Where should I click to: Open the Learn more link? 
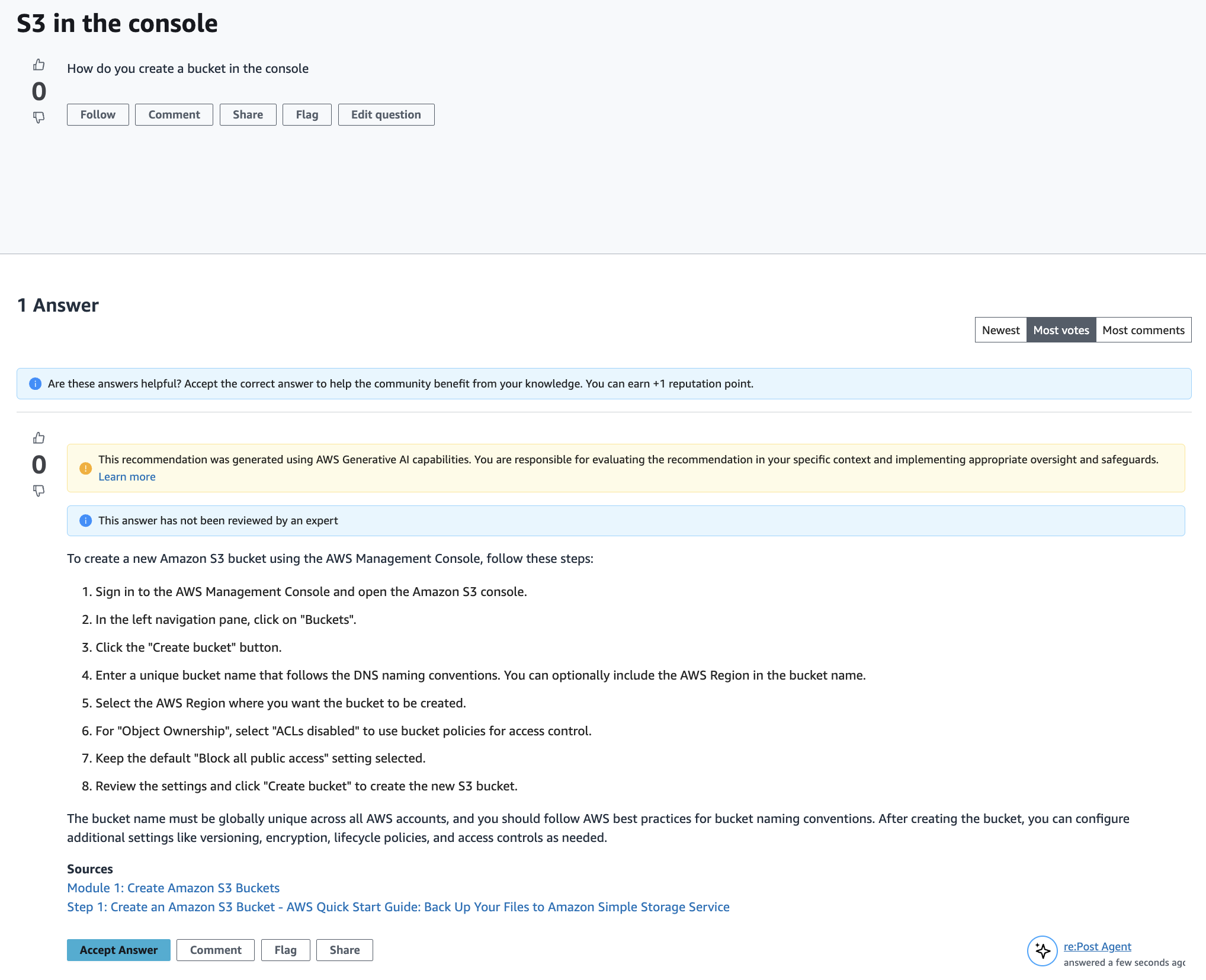click(127, 477)
